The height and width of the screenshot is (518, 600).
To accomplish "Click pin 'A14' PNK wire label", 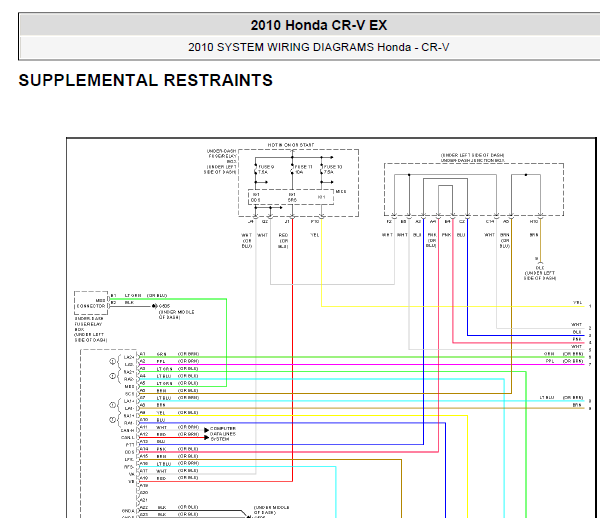I will tap(143, 449).
